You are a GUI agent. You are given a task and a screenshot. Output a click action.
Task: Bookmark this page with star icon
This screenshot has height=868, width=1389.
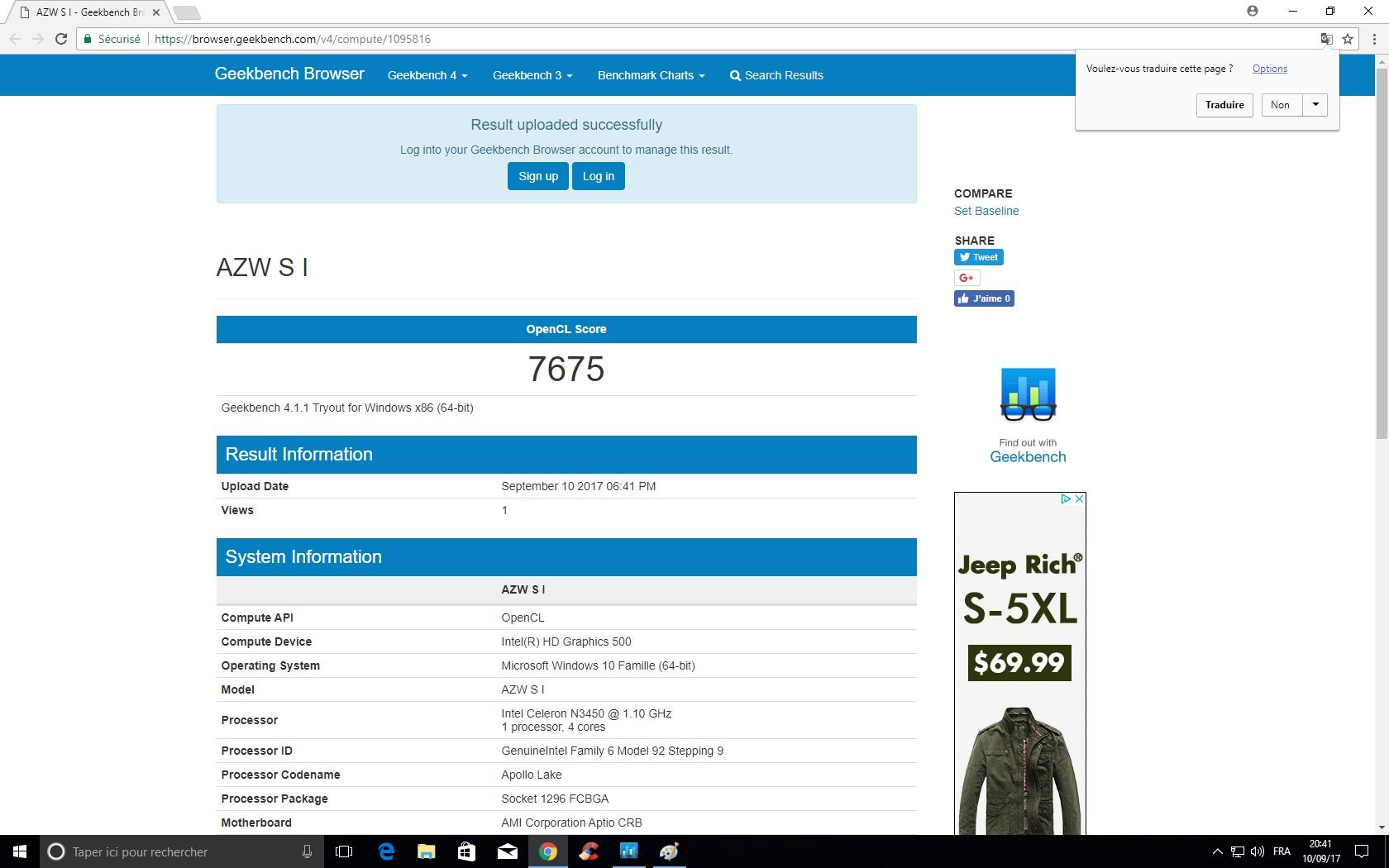point(1348,39)
